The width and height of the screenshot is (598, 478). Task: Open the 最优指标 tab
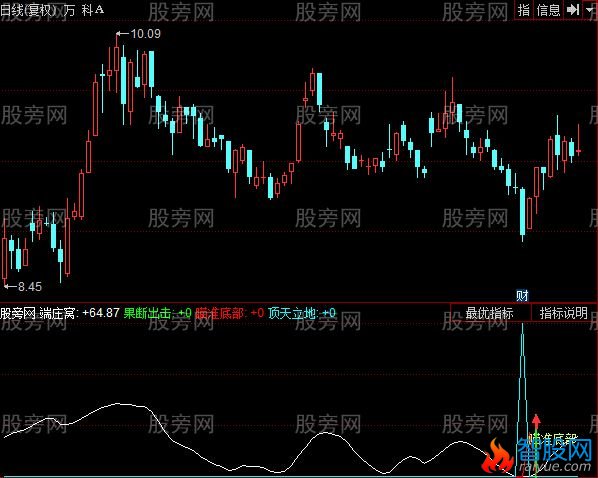click(489, 313)
